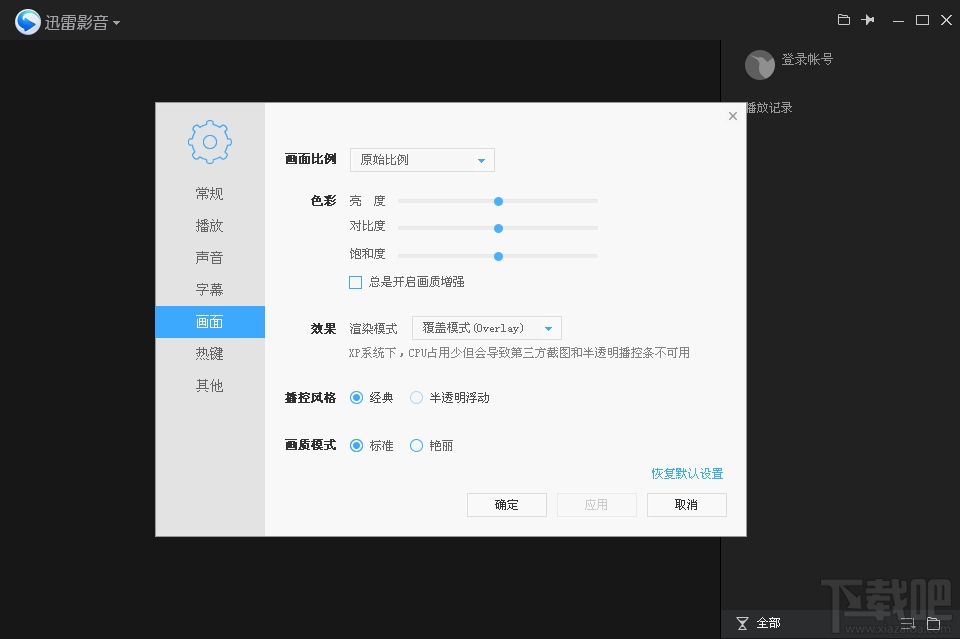The image size is (960, 639).
Task: Click the login account avatar icon
Action: click(760, 64)
